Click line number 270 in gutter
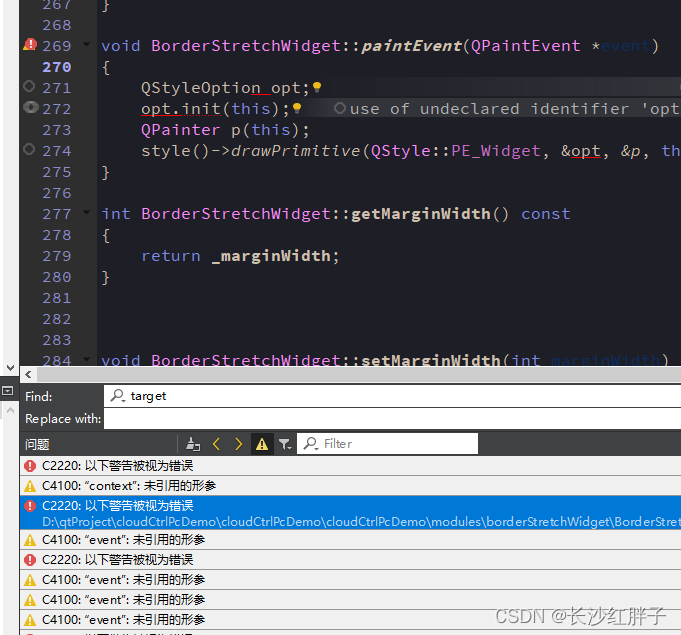Image resolution: width=681 pixels, height=635 pixels. pyautogui.click(x=56, y=67)
